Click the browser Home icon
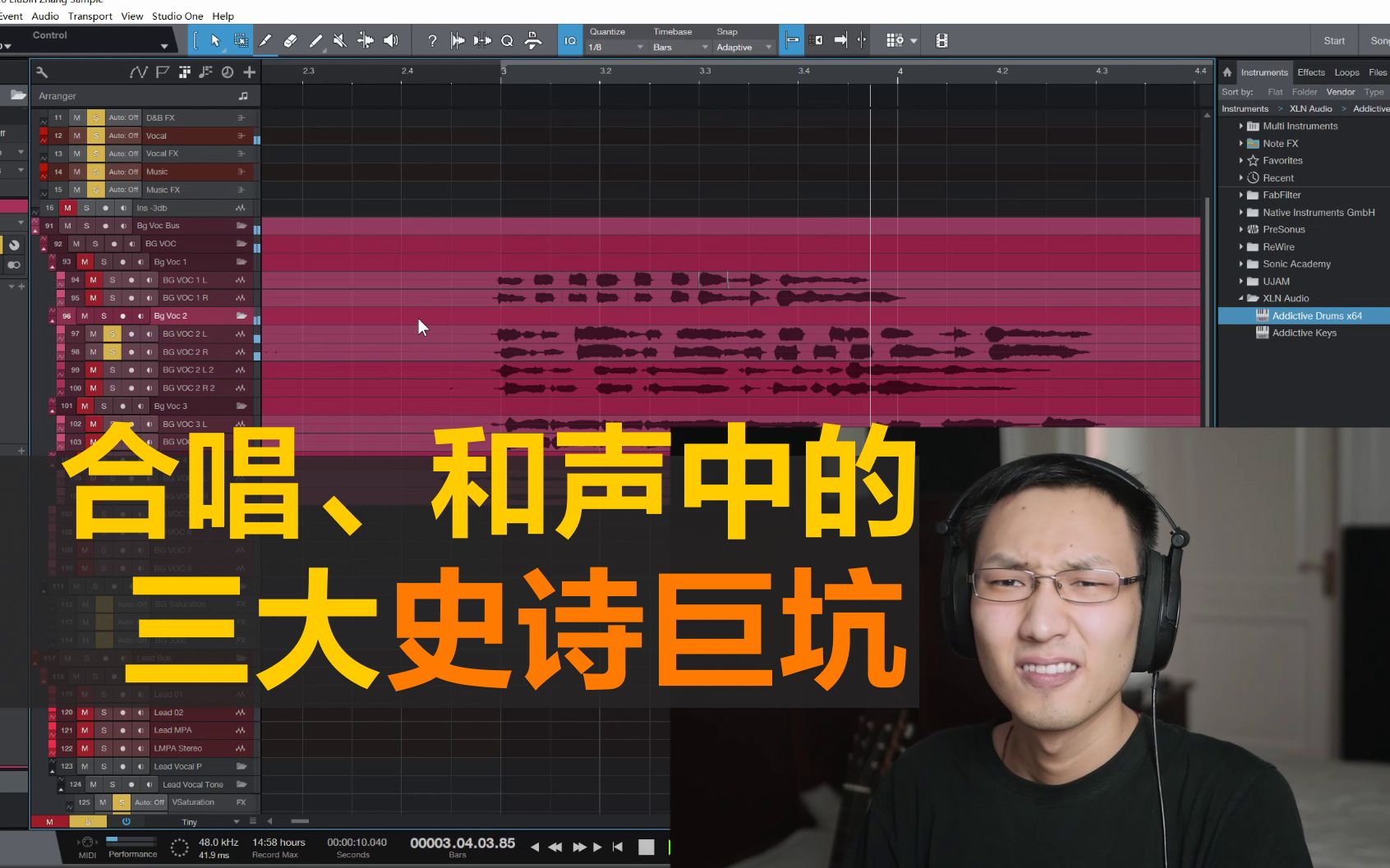 pos(1227,72)
